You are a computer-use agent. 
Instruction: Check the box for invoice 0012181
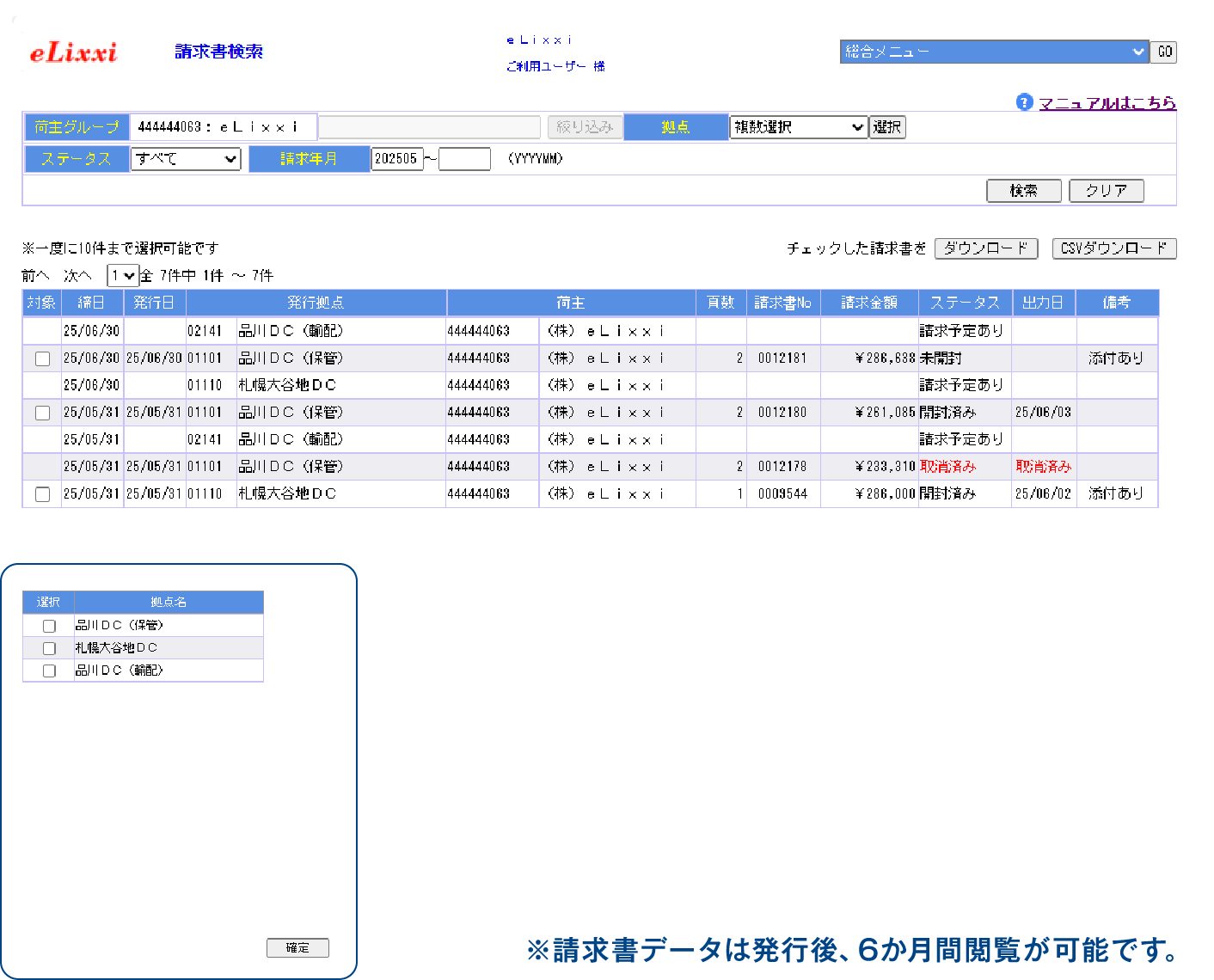pyautogui.click(x=42, y=358)
